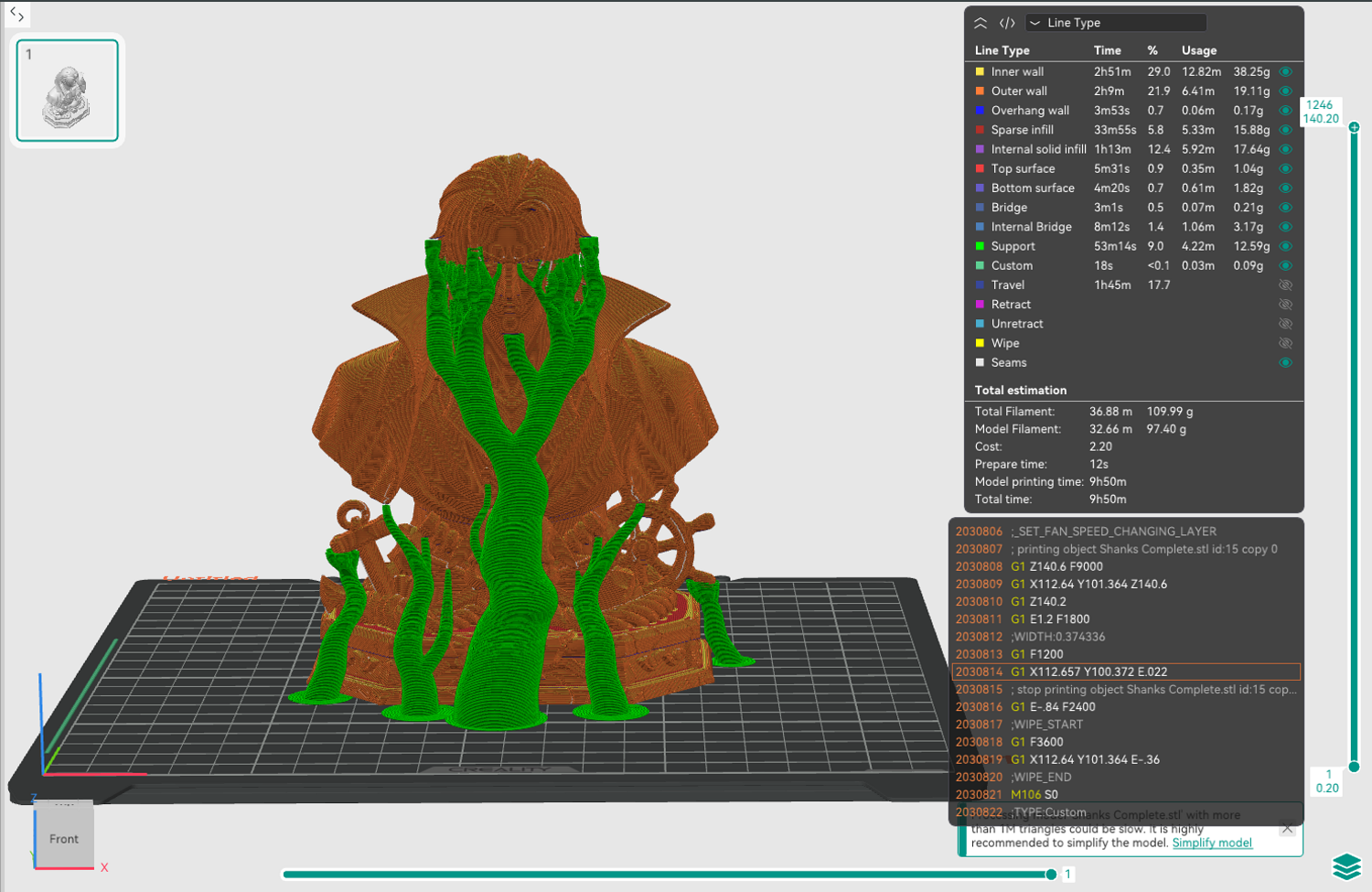Hide the Outer wall line type
Viewport: 1372px width, 892px height.
1285,91
